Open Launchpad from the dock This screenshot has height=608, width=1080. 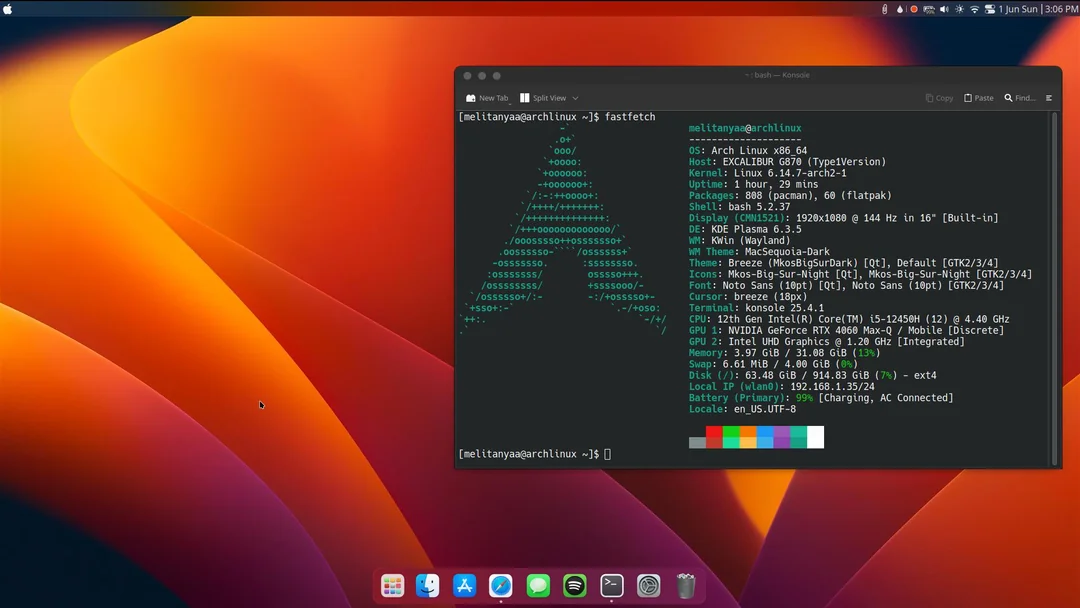tap(392, 586)
